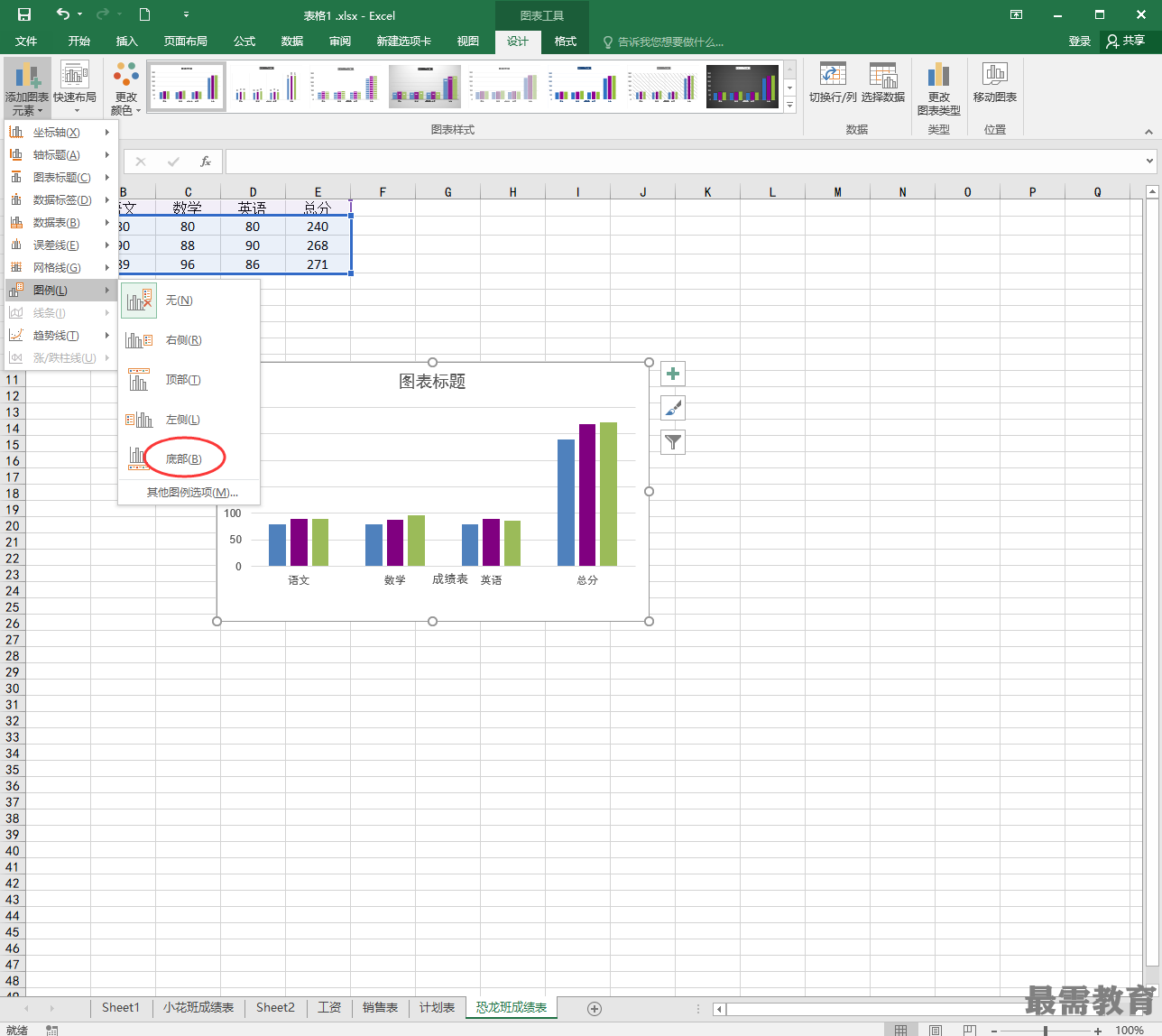Switch to the Sheet1 worksheet tab
This screenshot has width=1162, height=1036.
(121, 1007)
